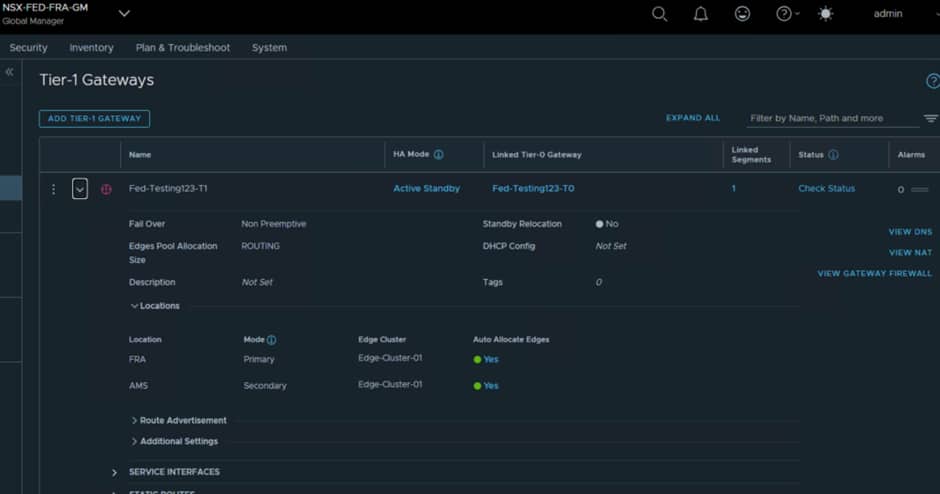Open the Plan & Troubleshoot tab
Viewport: 940px width, 494px height.
tap(182, 47)
